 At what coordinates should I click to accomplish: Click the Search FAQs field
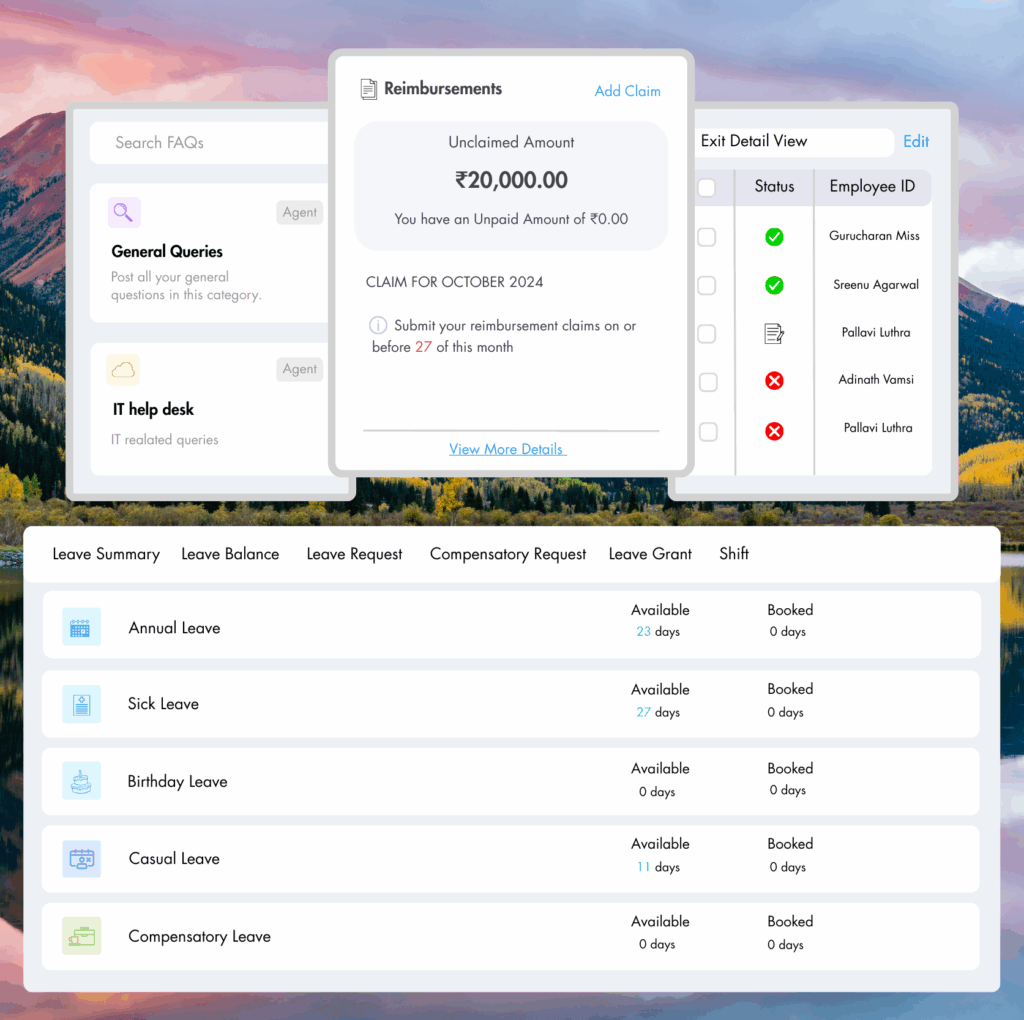point(209,142)
